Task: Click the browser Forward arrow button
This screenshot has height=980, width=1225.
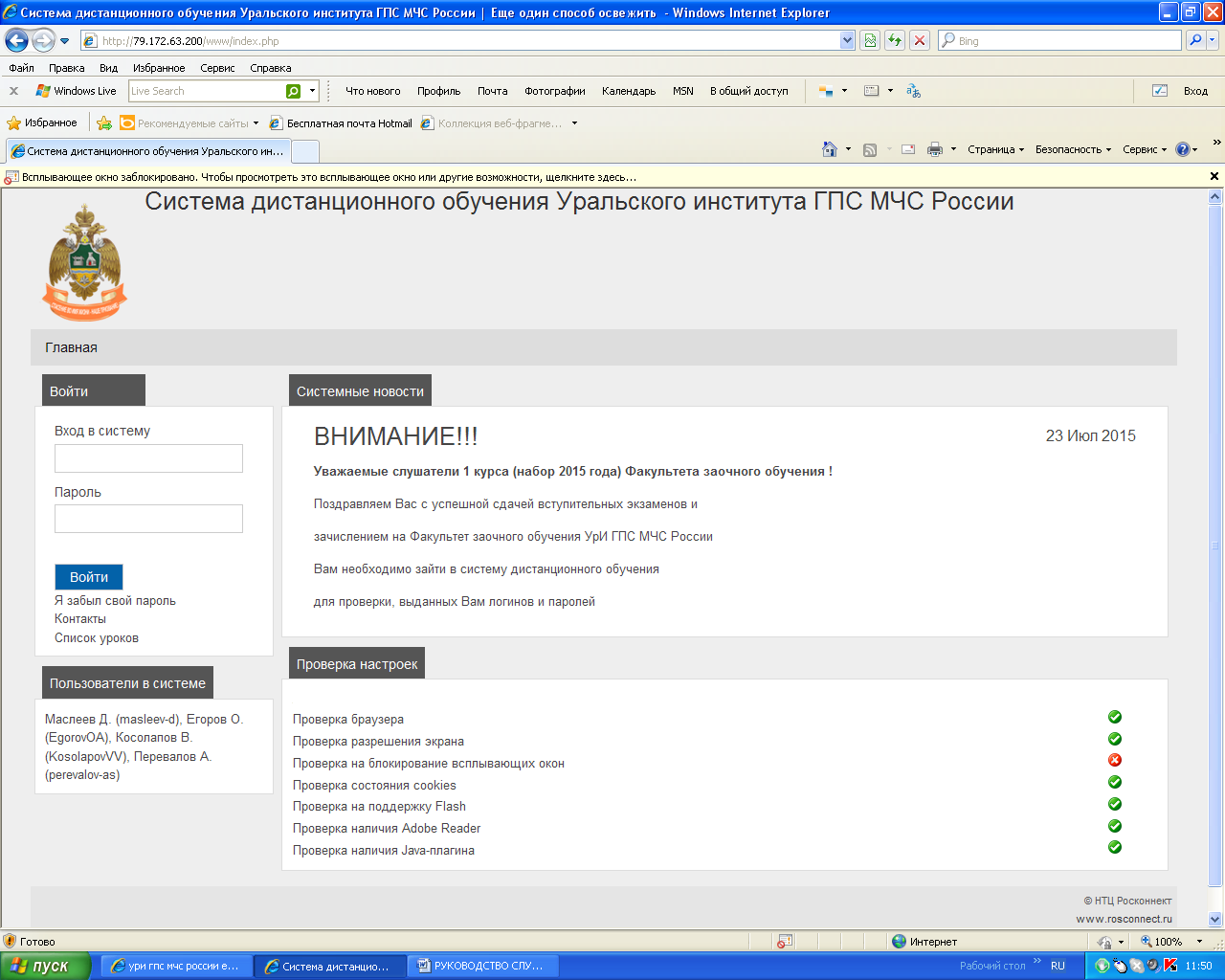Action: pyautogui.click(x=43, y=40)
